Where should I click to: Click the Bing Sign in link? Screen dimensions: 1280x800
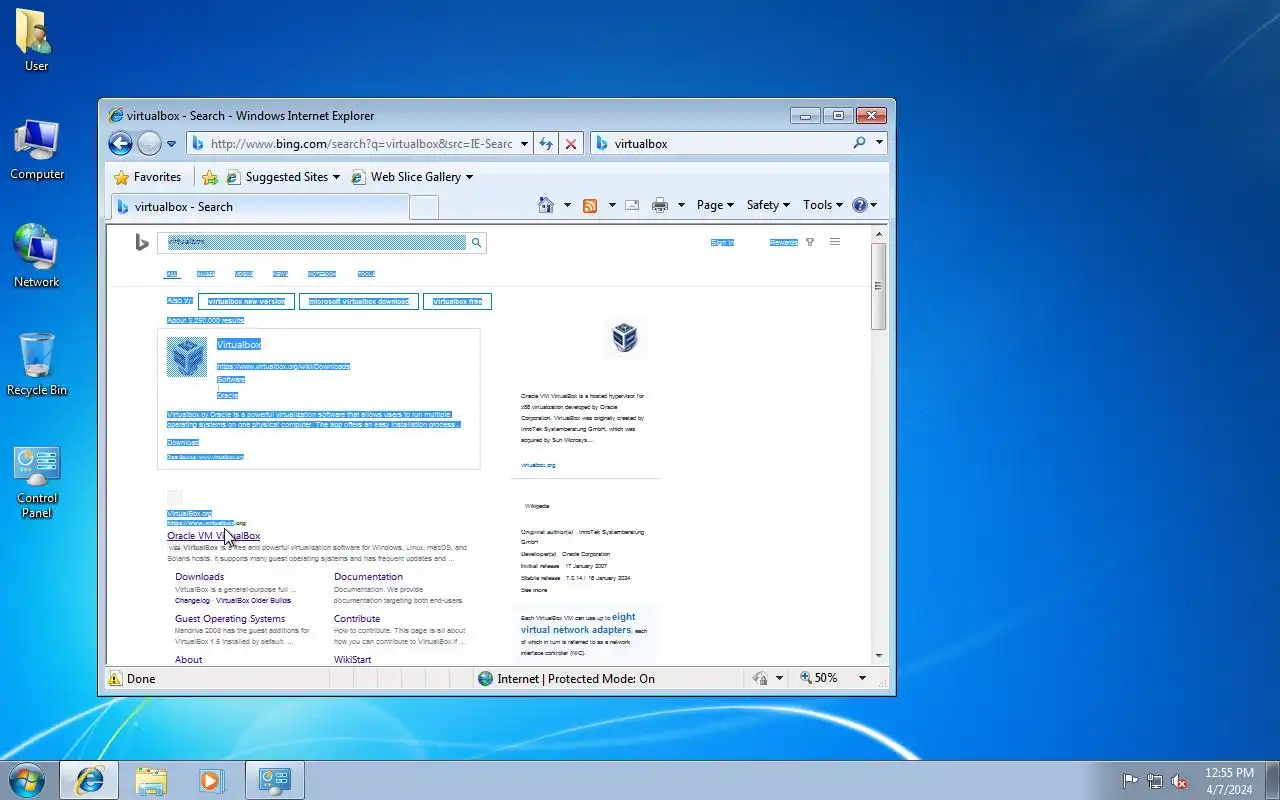pos(722,242)
